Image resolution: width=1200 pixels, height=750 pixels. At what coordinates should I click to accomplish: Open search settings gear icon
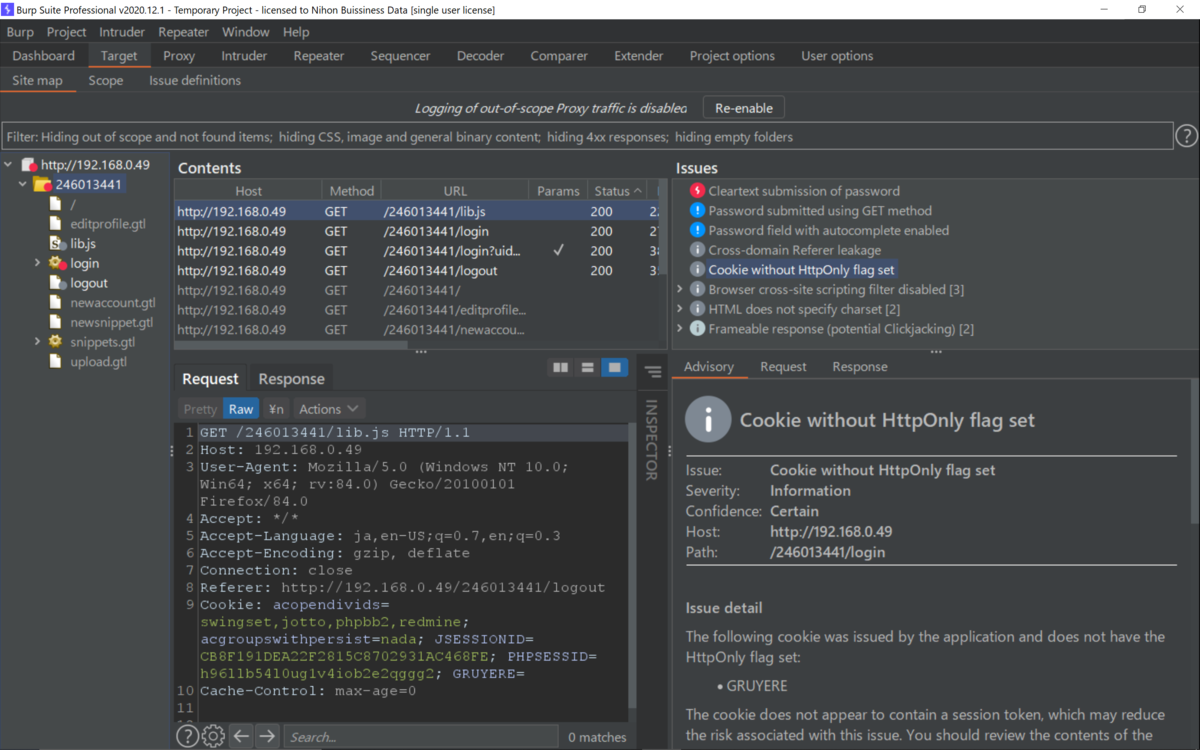(213, 736)
